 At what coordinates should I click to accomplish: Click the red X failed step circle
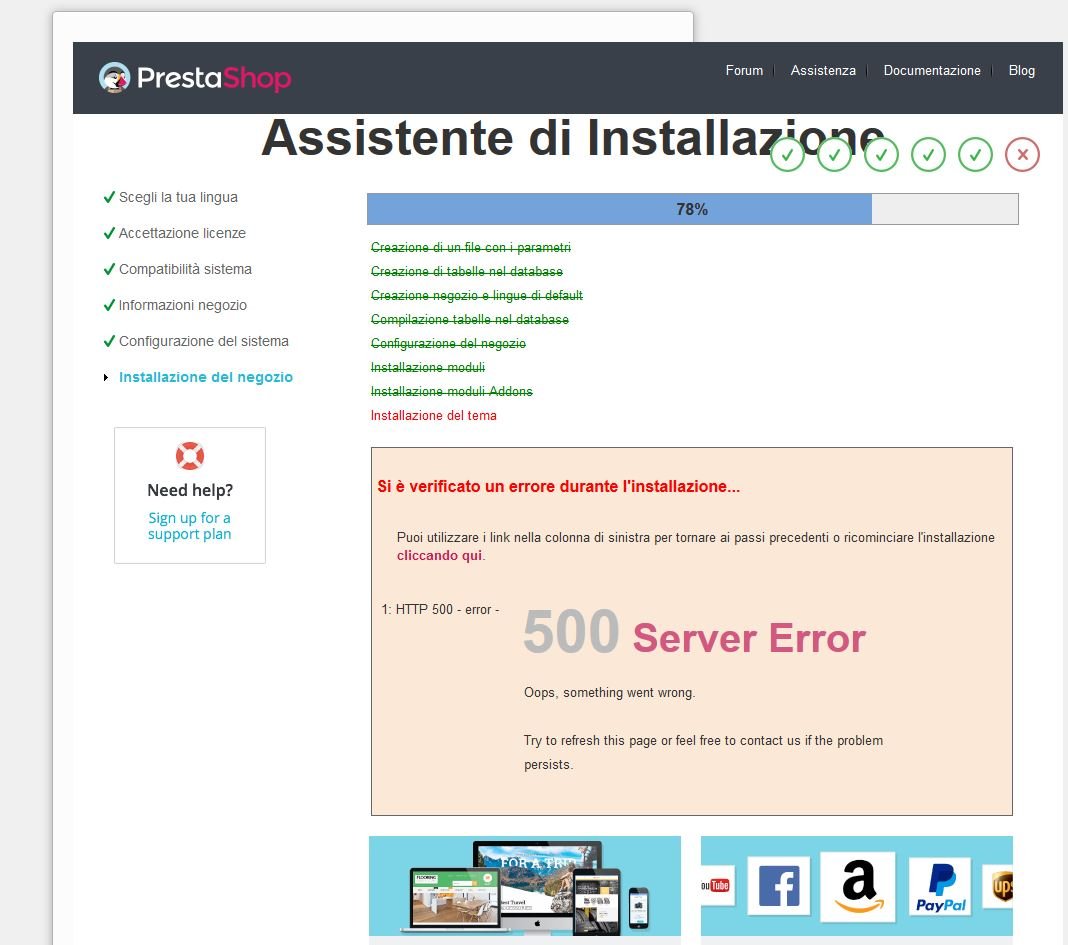click(x=1022, y=155)
